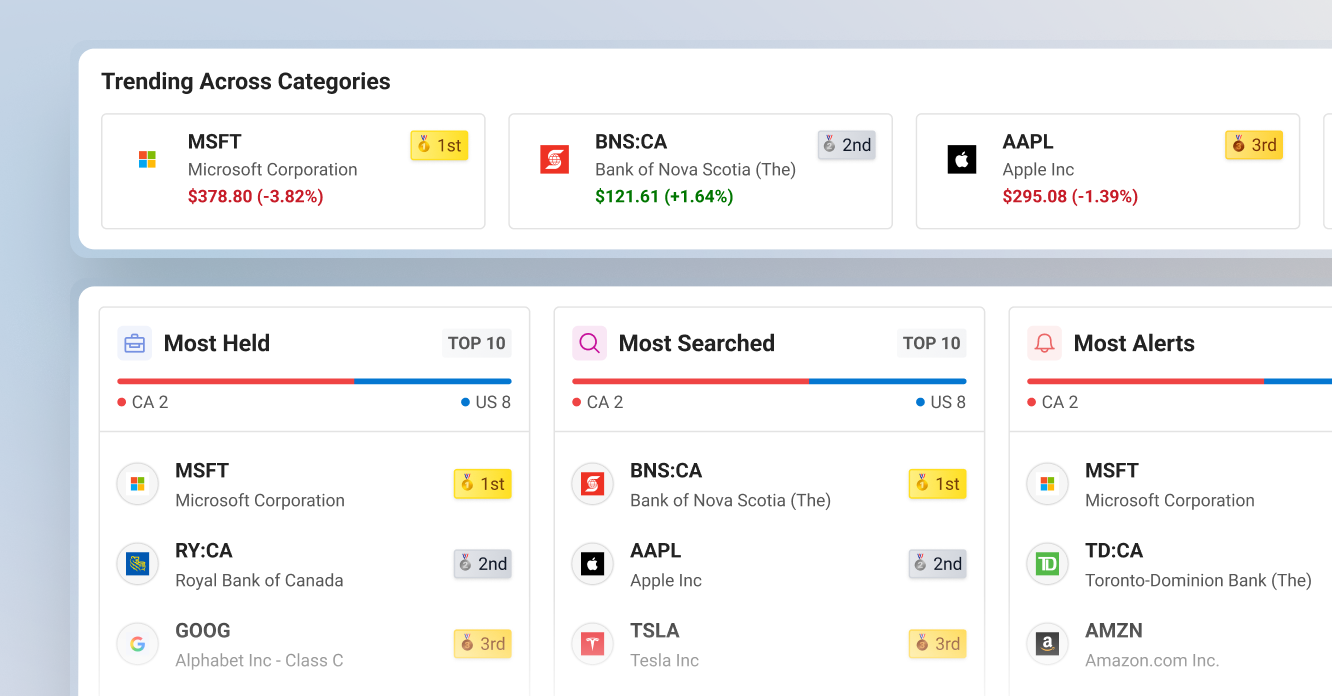Click the bell icon beside Most Alerts

point(1045,343)
